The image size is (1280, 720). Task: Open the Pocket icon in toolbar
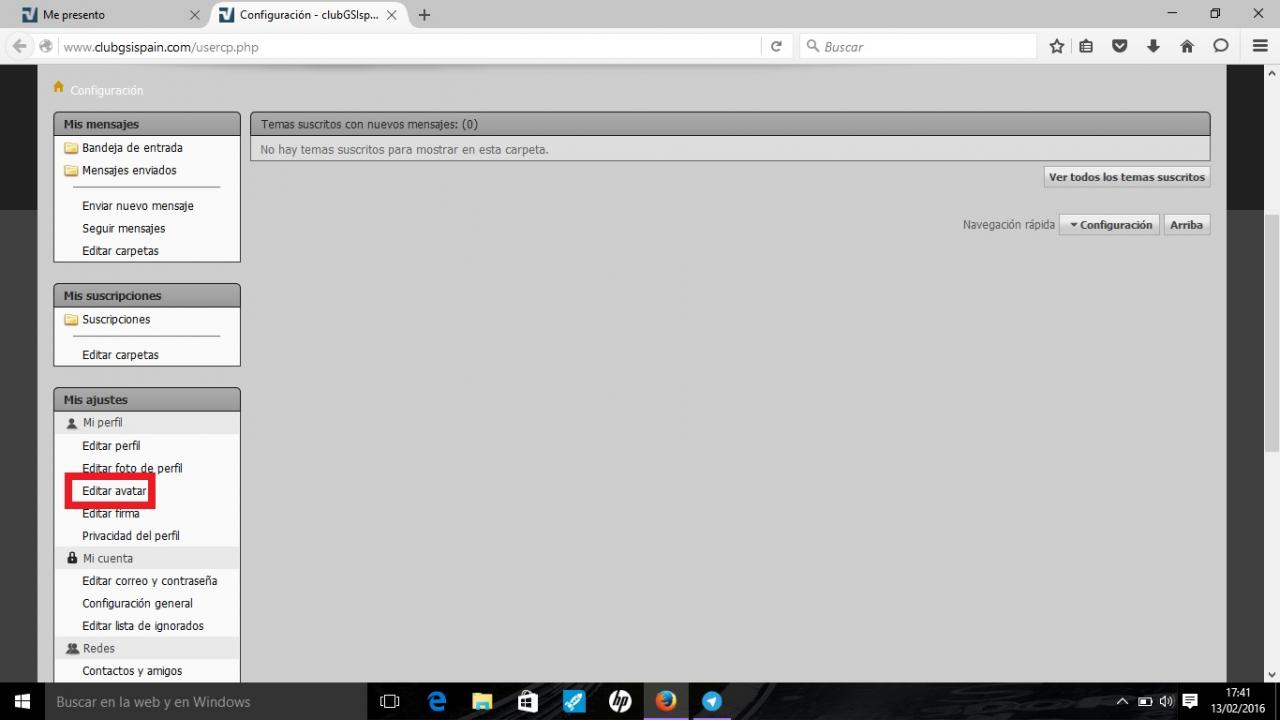click(x=1120, y=46)
